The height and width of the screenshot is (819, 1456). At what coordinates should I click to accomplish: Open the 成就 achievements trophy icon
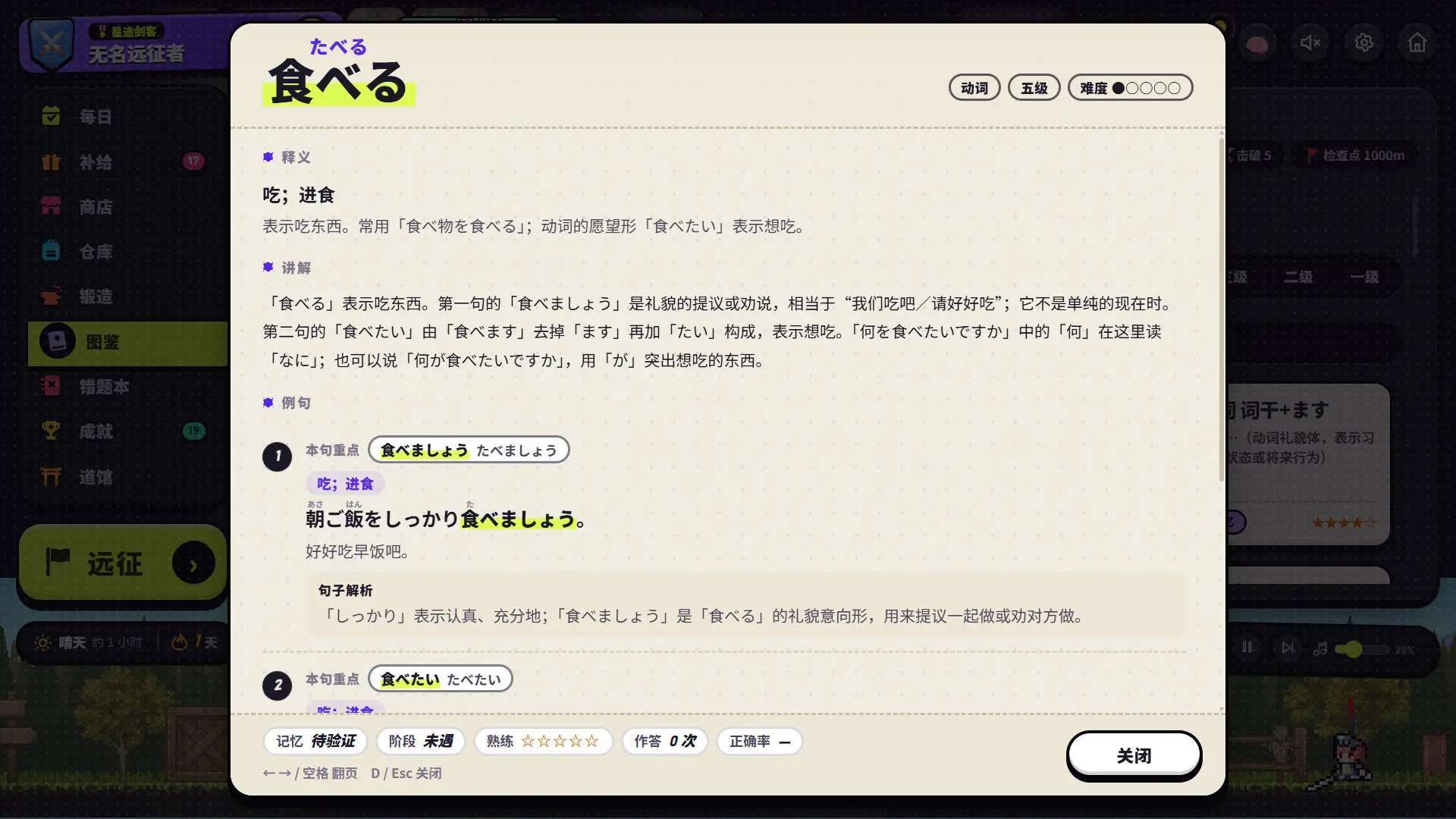pos(51,431)
